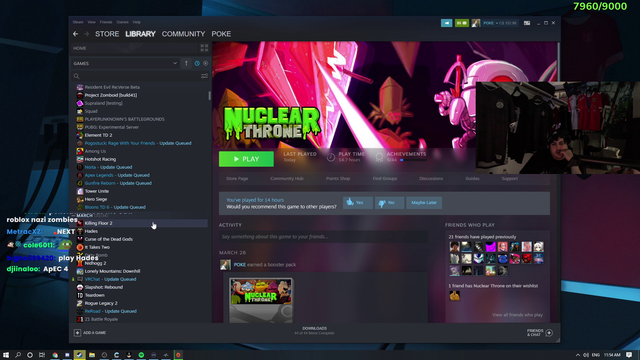Open the blue announcements megaphone button

click(447, 23)
